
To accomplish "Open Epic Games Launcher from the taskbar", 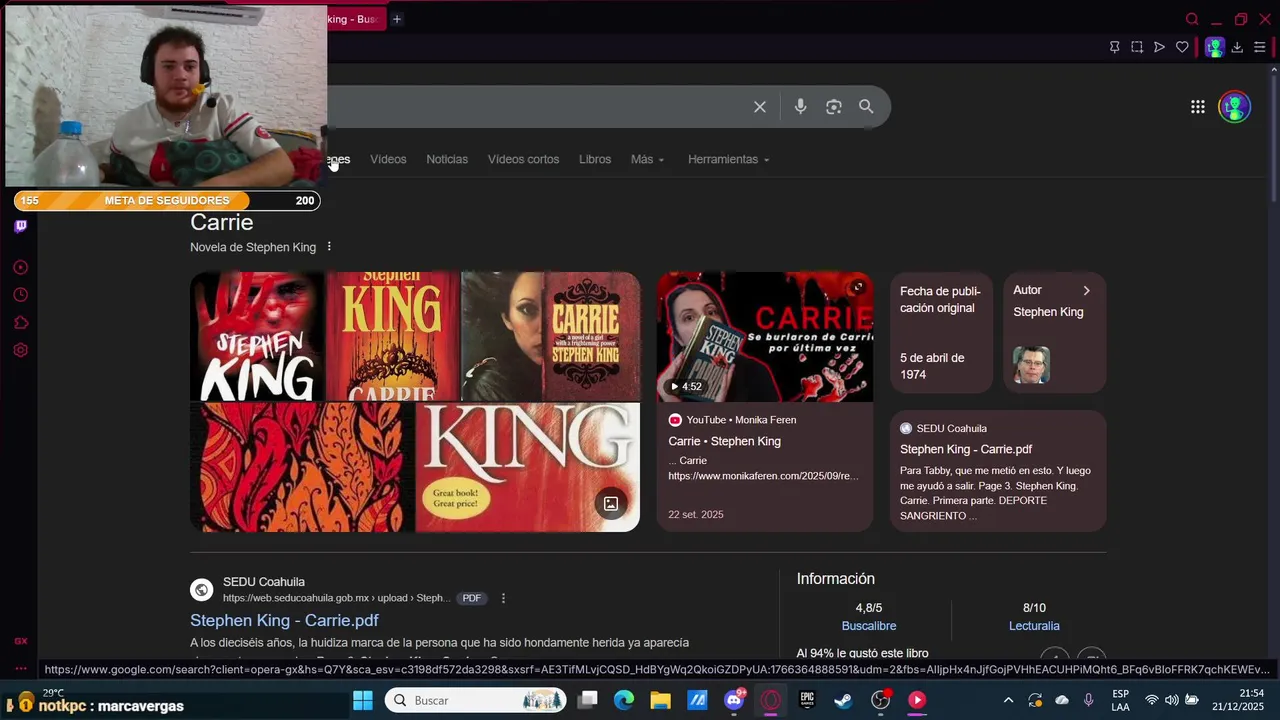I will pyautogui.click(x=807, y=700).
